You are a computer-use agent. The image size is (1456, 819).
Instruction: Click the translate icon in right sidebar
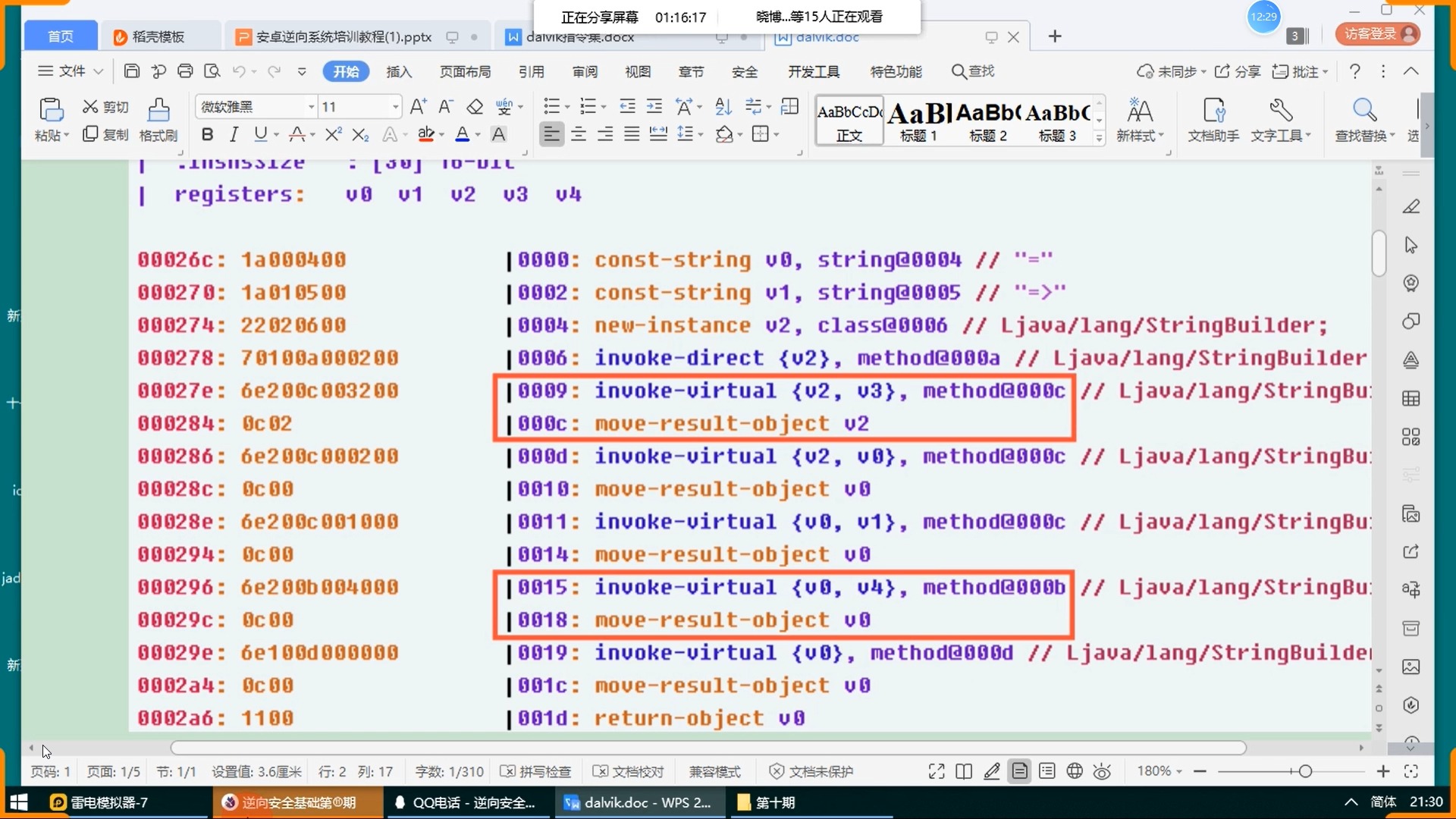tap(1410, 589)
